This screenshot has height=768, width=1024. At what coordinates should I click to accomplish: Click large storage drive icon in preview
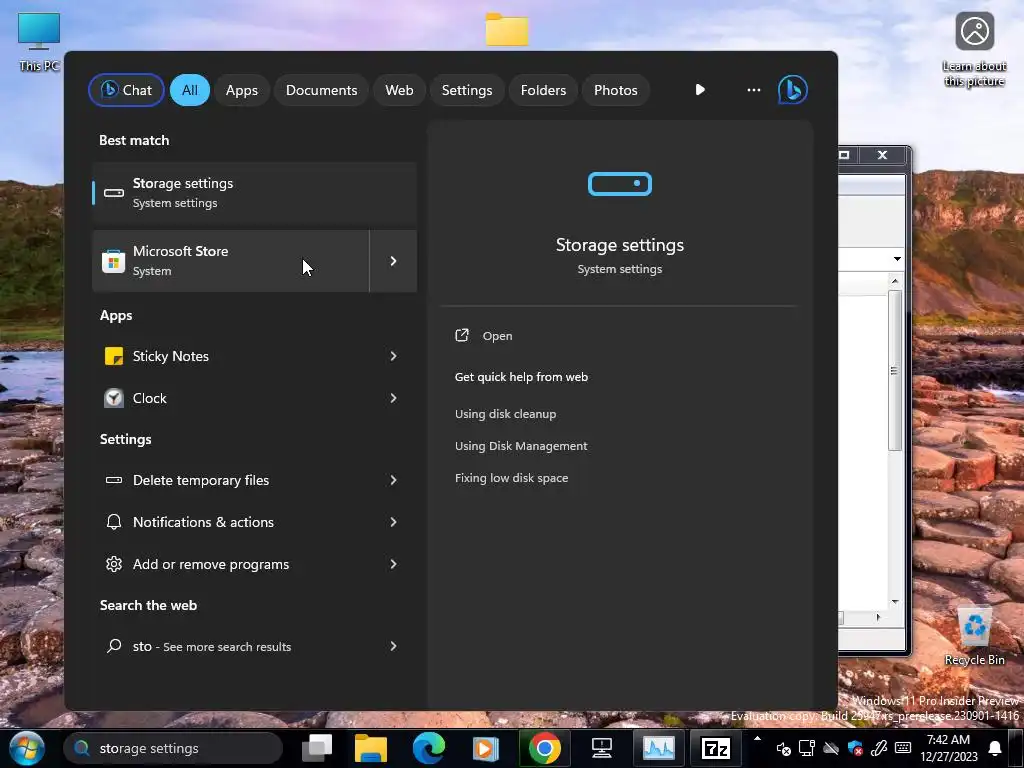click(x=620, y=184)
